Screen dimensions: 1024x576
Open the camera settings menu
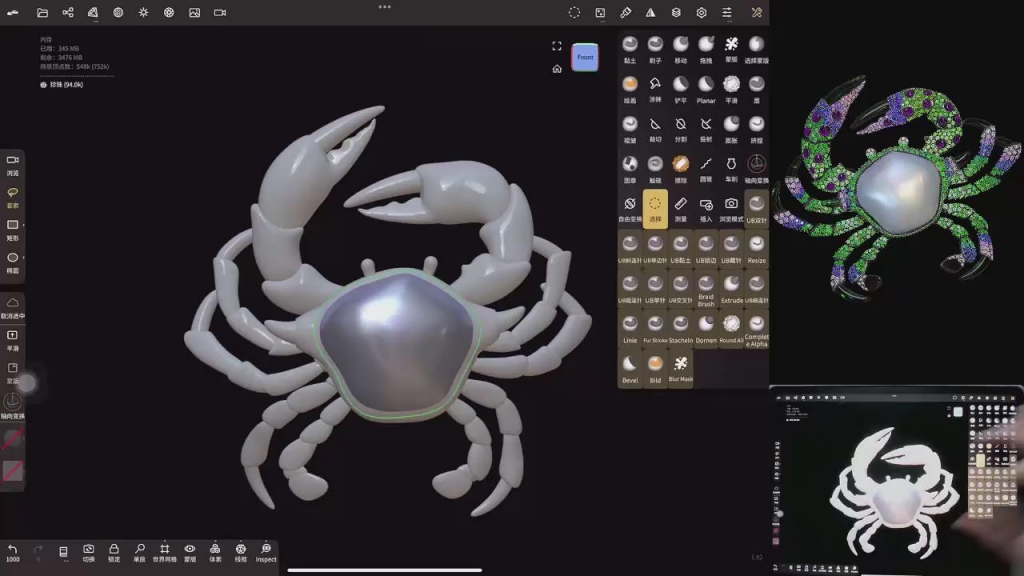pos(220,12)
